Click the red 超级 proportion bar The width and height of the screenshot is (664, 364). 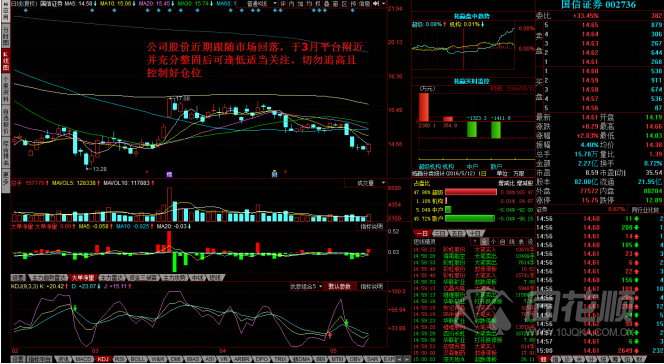point(470,192)
